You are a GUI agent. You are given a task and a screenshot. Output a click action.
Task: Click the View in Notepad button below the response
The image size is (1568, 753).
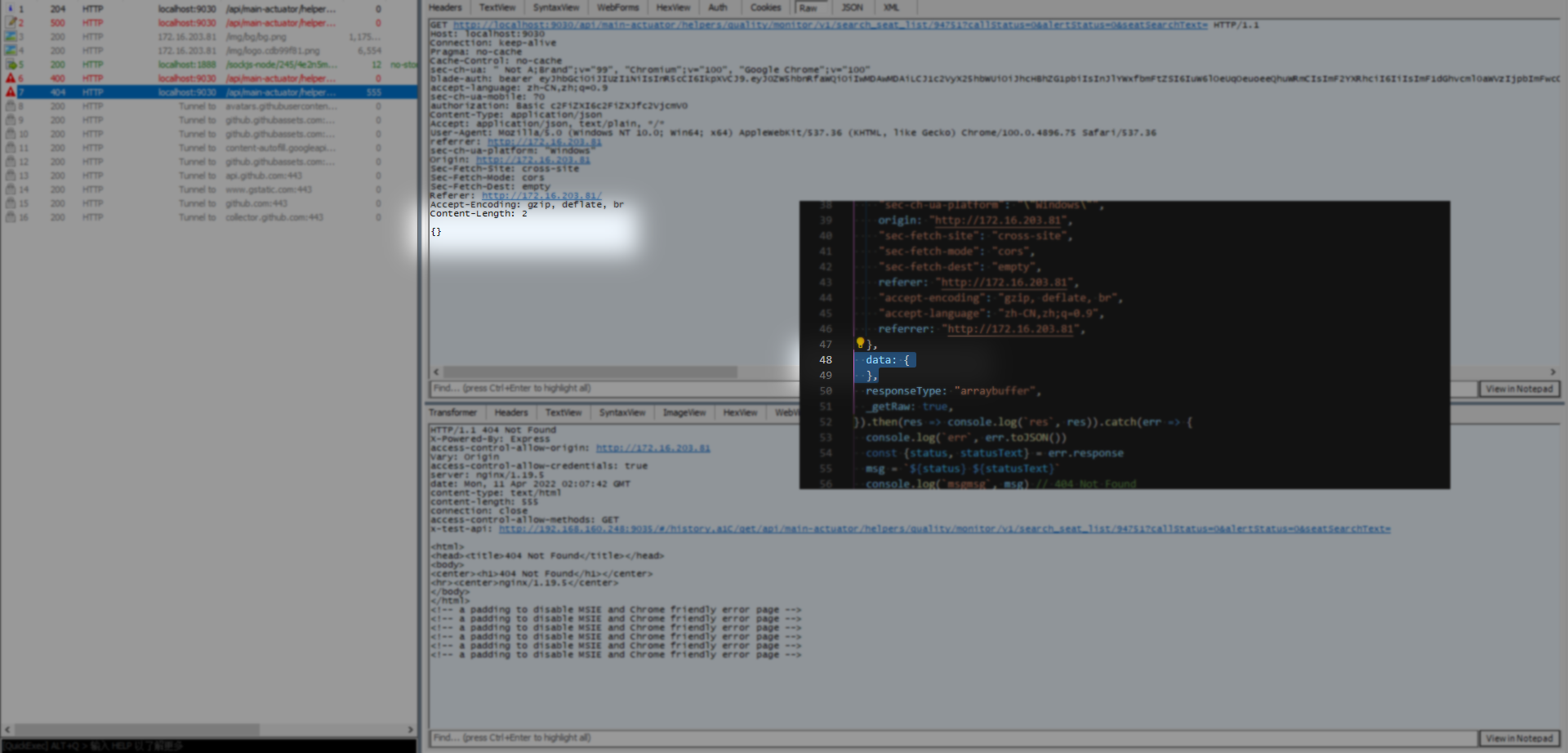[x=1519, y=737]
